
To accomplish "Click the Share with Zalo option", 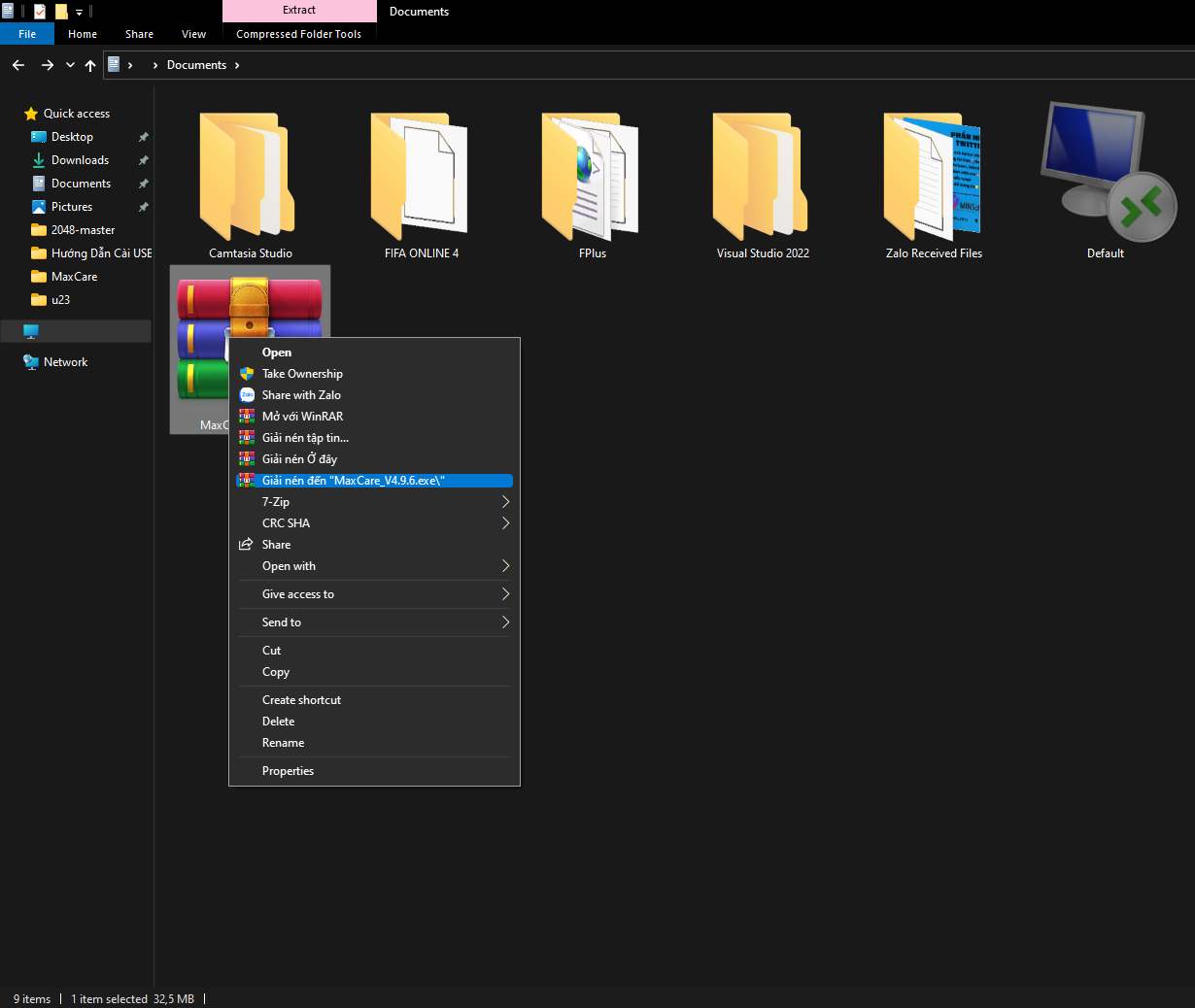I will pyautogui.click(x=301, y=395).
